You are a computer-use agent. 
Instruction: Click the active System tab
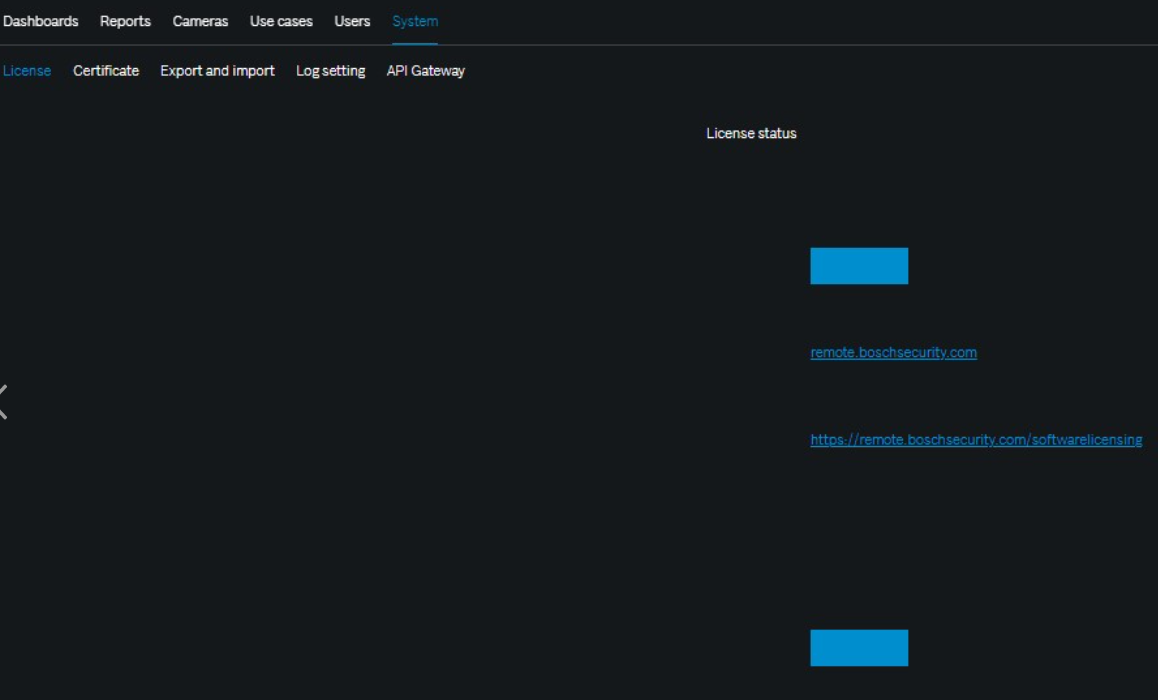pyautogui.click(x=415, y=21)
